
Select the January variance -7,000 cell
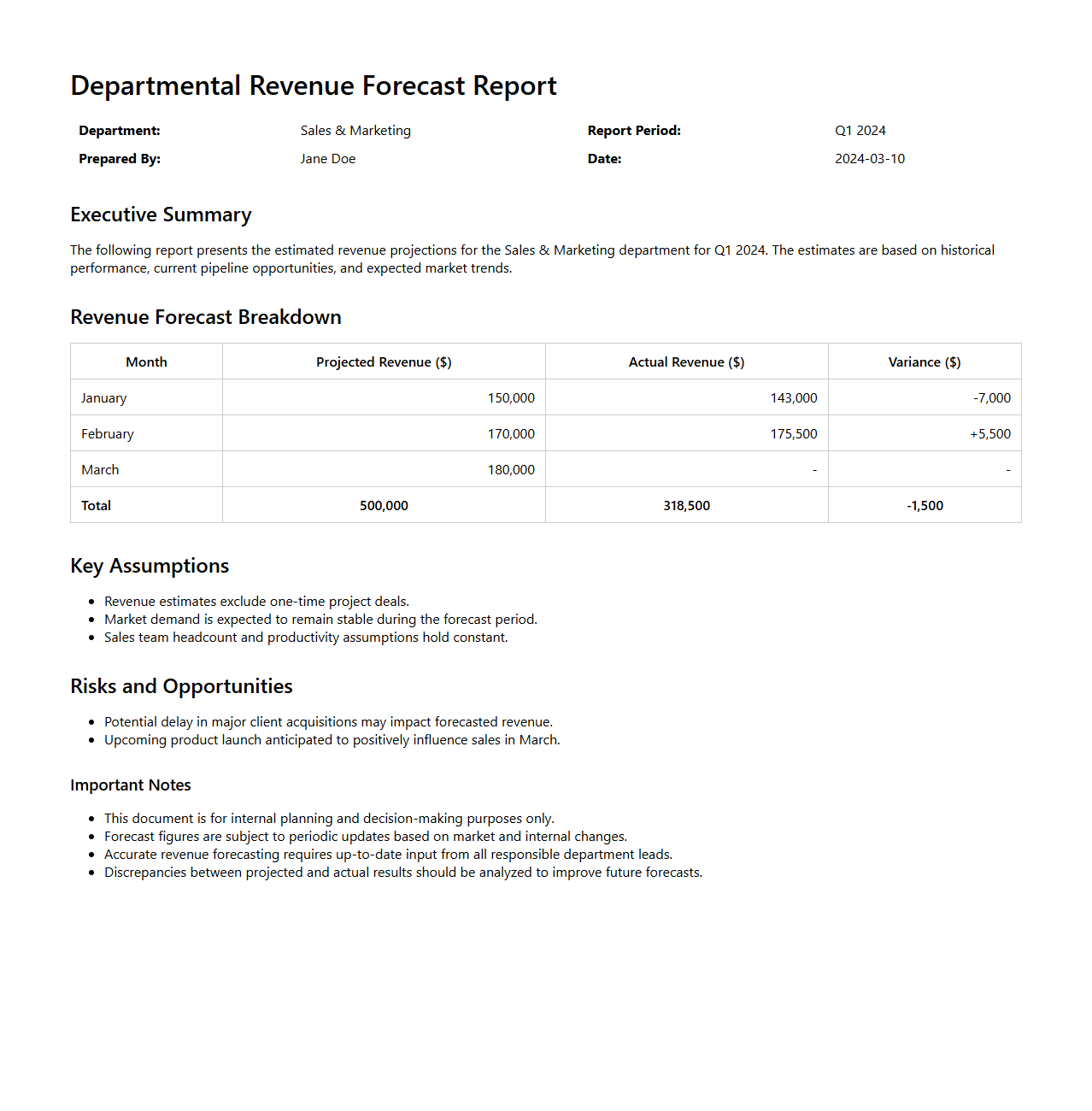coord(991,398)
